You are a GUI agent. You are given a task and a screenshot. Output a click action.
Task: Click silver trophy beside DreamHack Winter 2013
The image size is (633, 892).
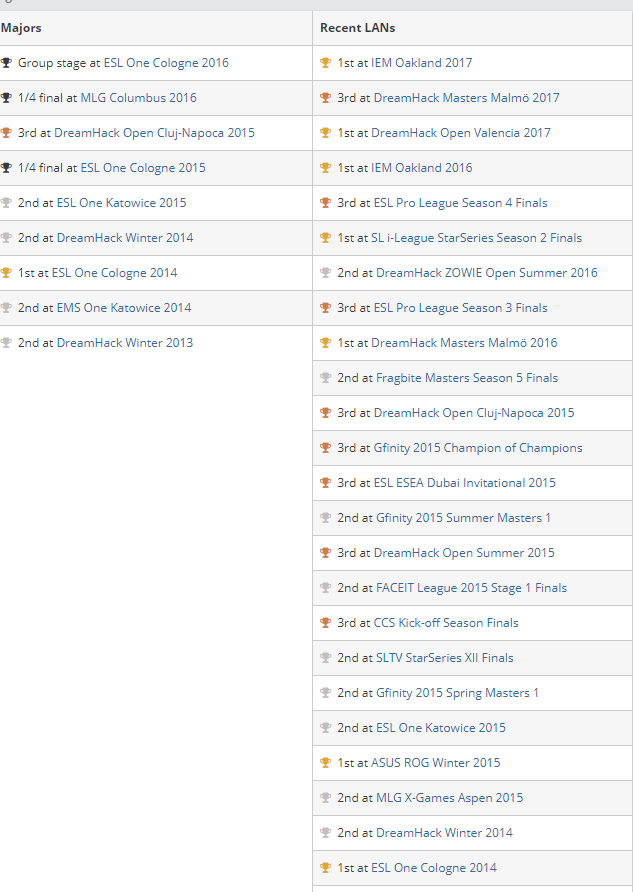[6, 342]
